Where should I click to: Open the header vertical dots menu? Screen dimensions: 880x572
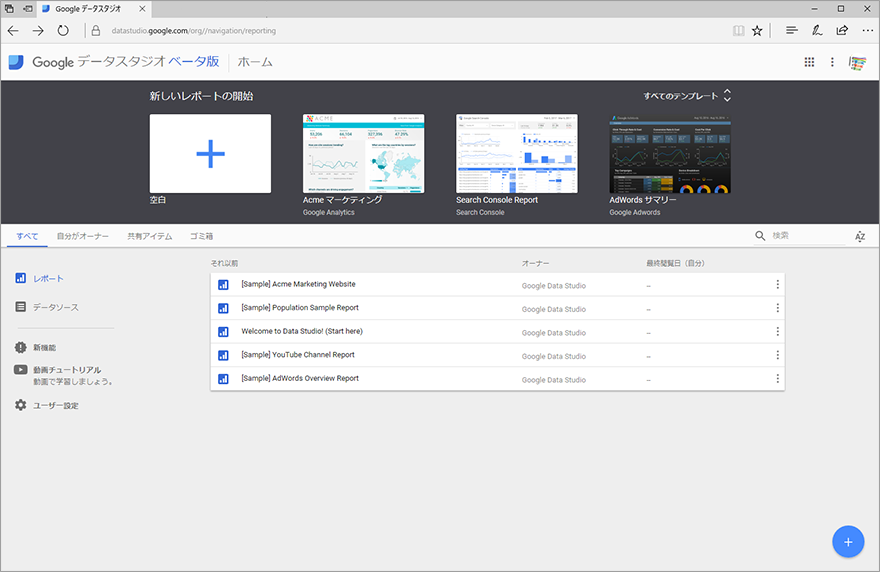click(832, 62)
